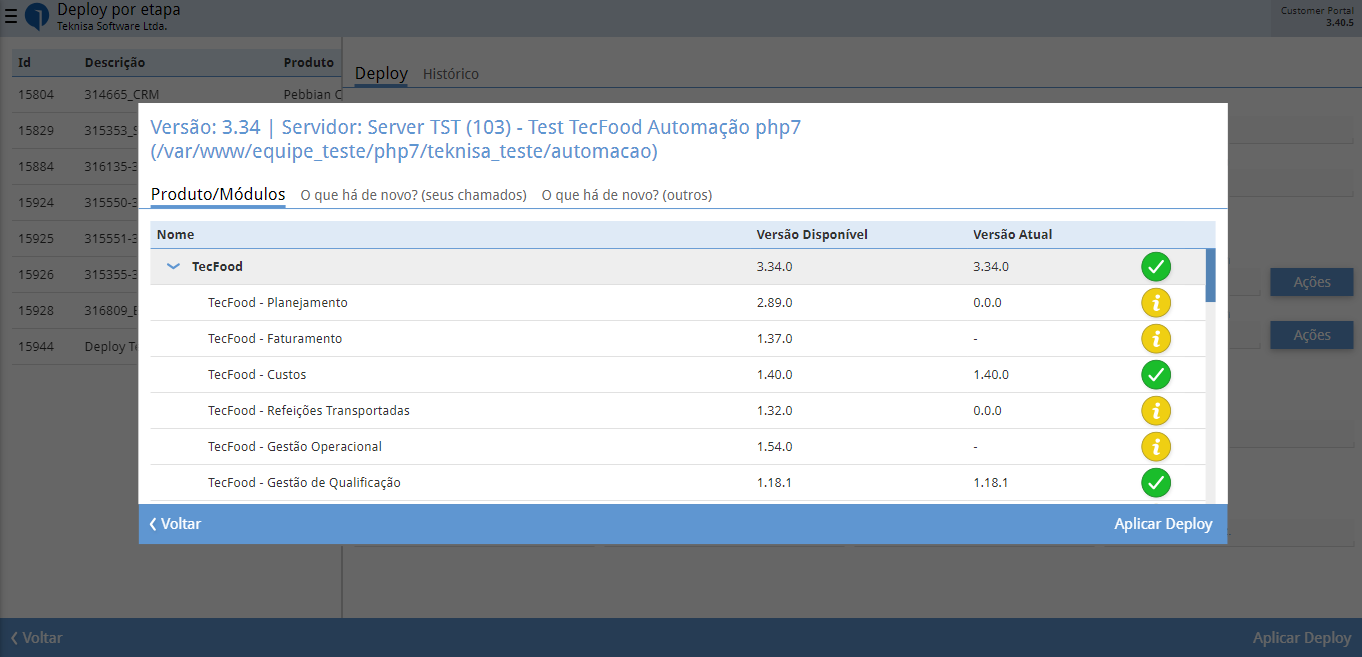Select background list row 15944
1362x657 pixels.
[x=75, y=347]
